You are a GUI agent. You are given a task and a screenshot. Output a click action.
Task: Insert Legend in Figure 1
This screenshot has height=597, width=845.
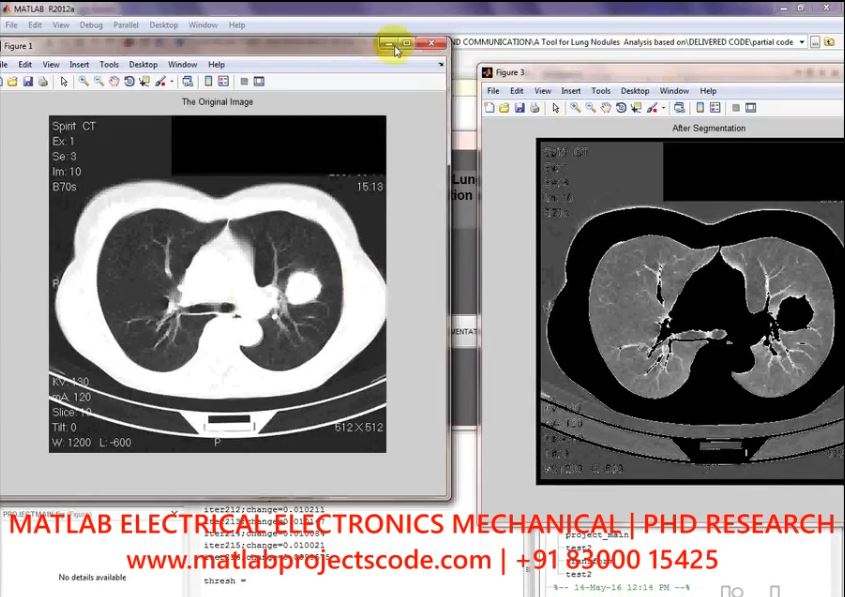(223, 81)
